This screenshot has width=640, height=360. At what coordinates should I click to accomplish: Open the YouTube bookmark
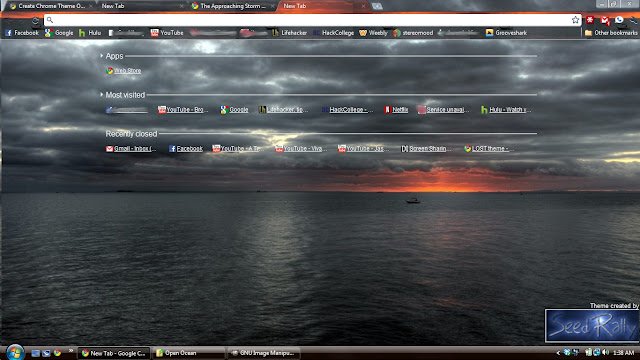167,33
